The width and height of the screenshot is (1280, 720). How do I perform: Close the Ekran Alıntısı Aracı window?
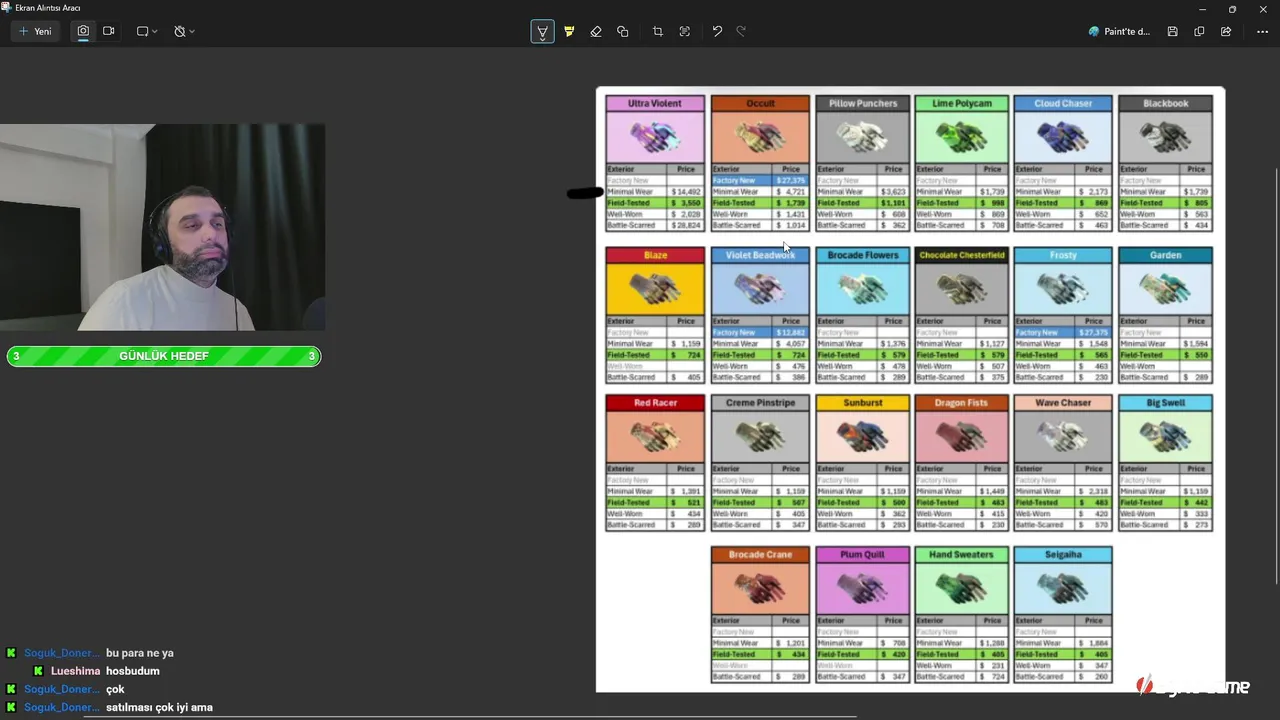pyautogui.click(x=1263, y=8)
